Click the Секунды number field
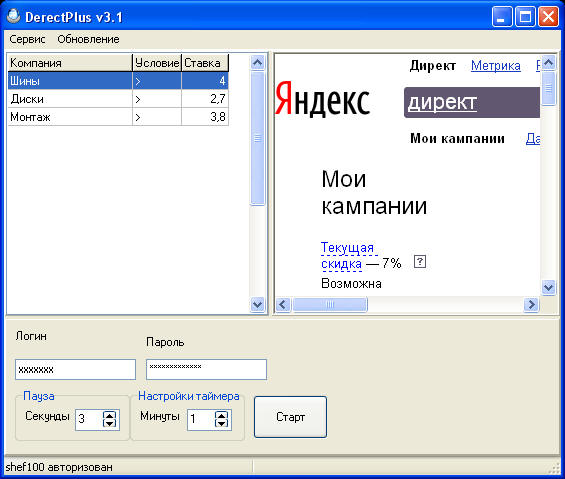The height and width of the screenshot is (479, 565). [x=89, y=420]
